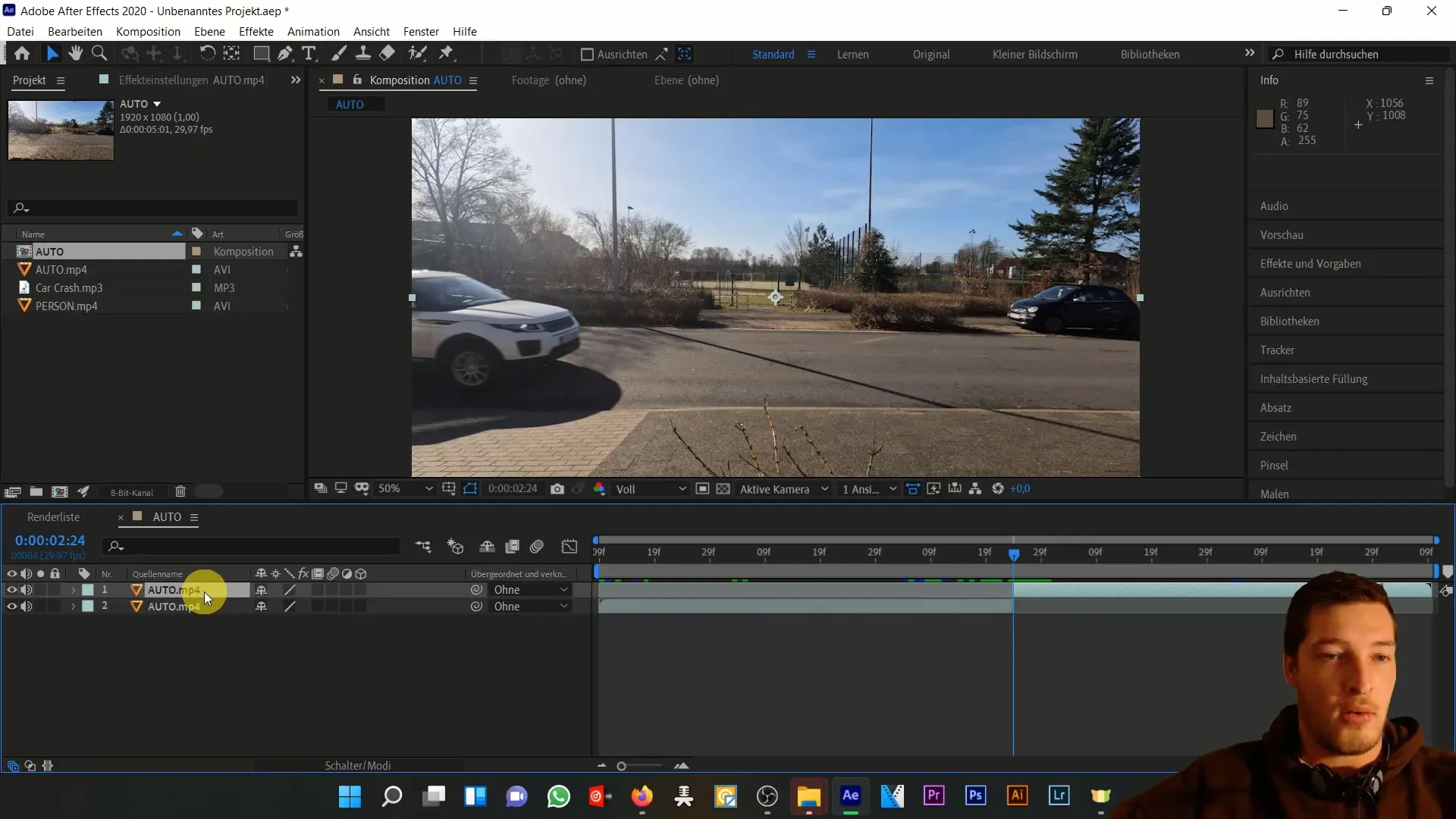Click the Pinsel panel icon on right
This screenshot has height=819, width=1456.
(x=1274, y=464)
